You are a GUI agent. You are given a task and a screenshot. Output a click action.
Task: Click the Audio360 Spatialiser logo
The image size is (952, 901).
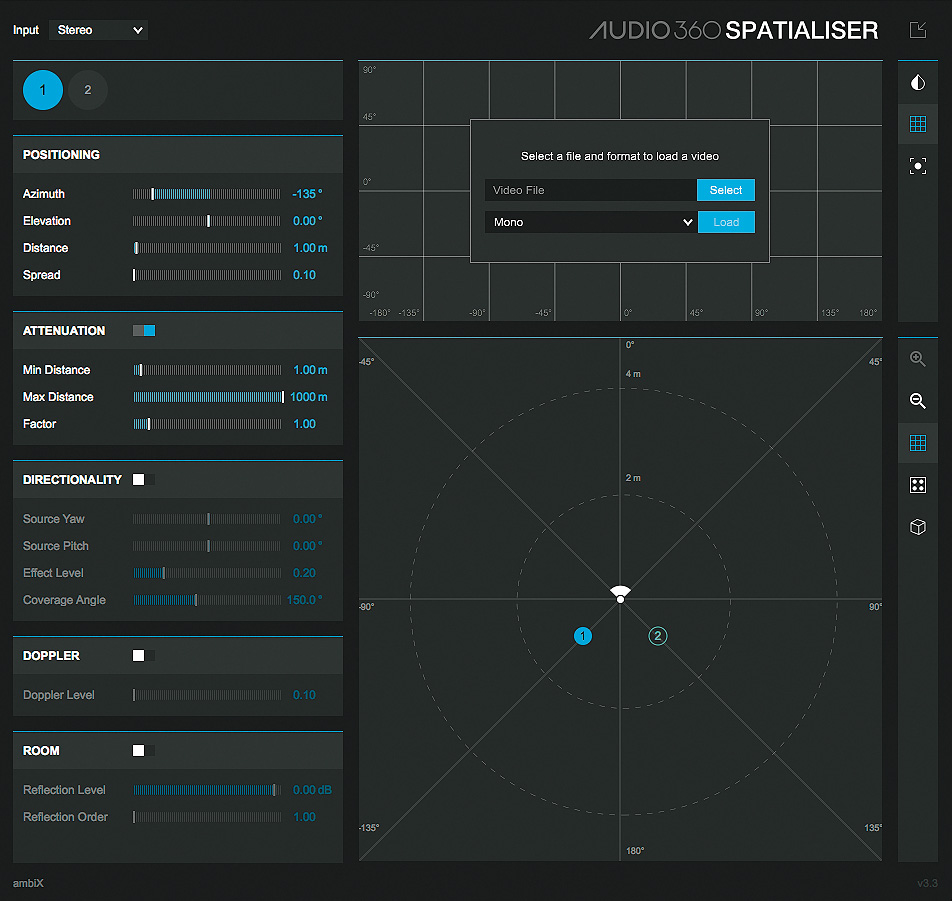733,30
